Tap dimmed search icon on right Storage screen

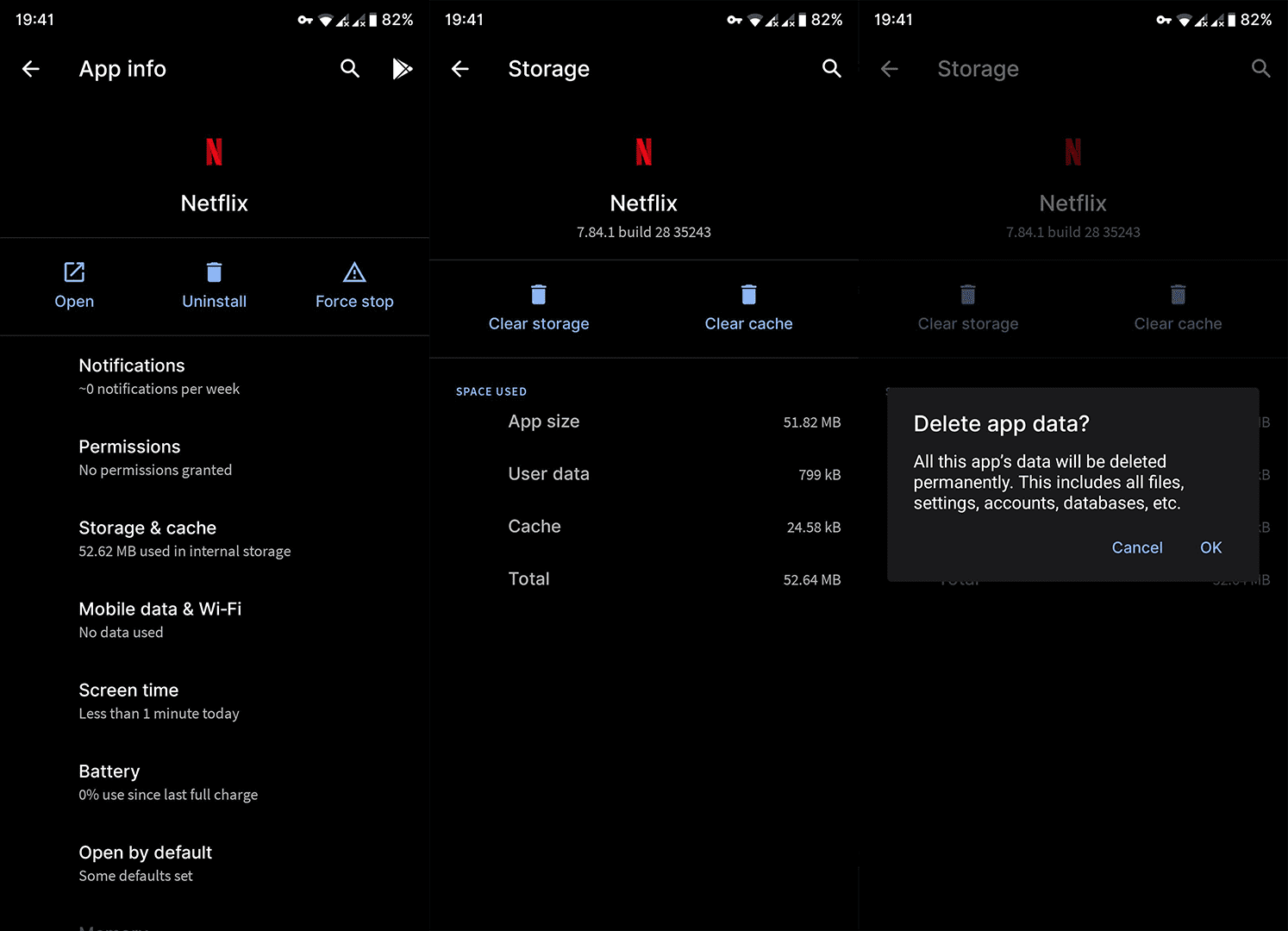(x=1260, y=69)
